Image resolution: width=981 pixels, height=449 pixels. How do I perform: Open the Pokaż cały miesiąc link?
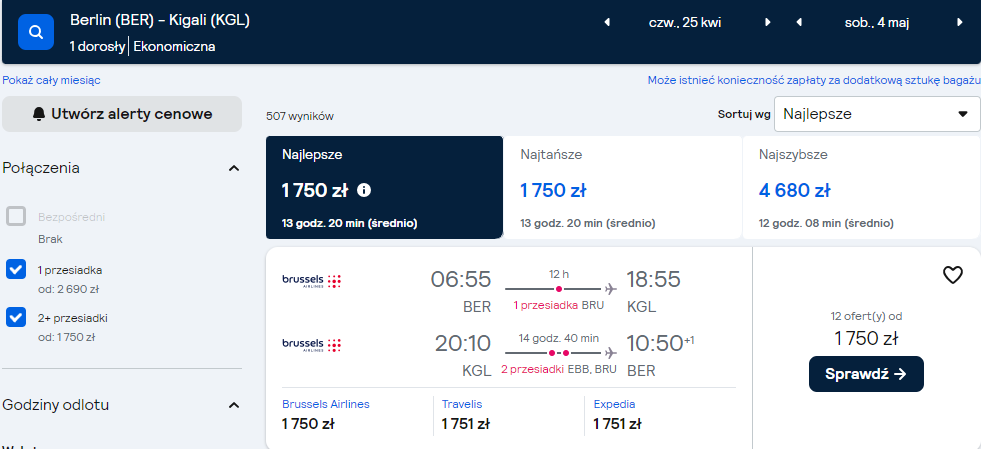click(51, 80)
